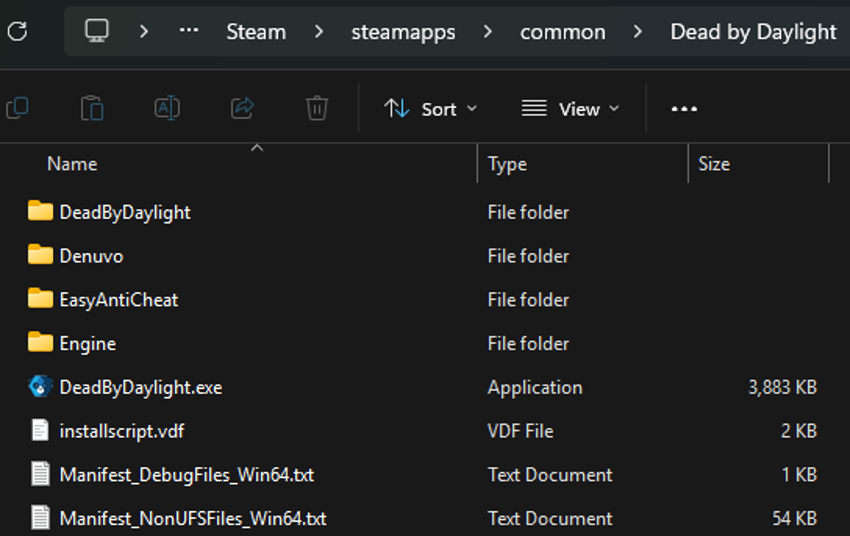Select the Manifest_NonUFSFiles_Win64.txt file icon
Viewport: 850px width, 536px height.
point(40,518)
